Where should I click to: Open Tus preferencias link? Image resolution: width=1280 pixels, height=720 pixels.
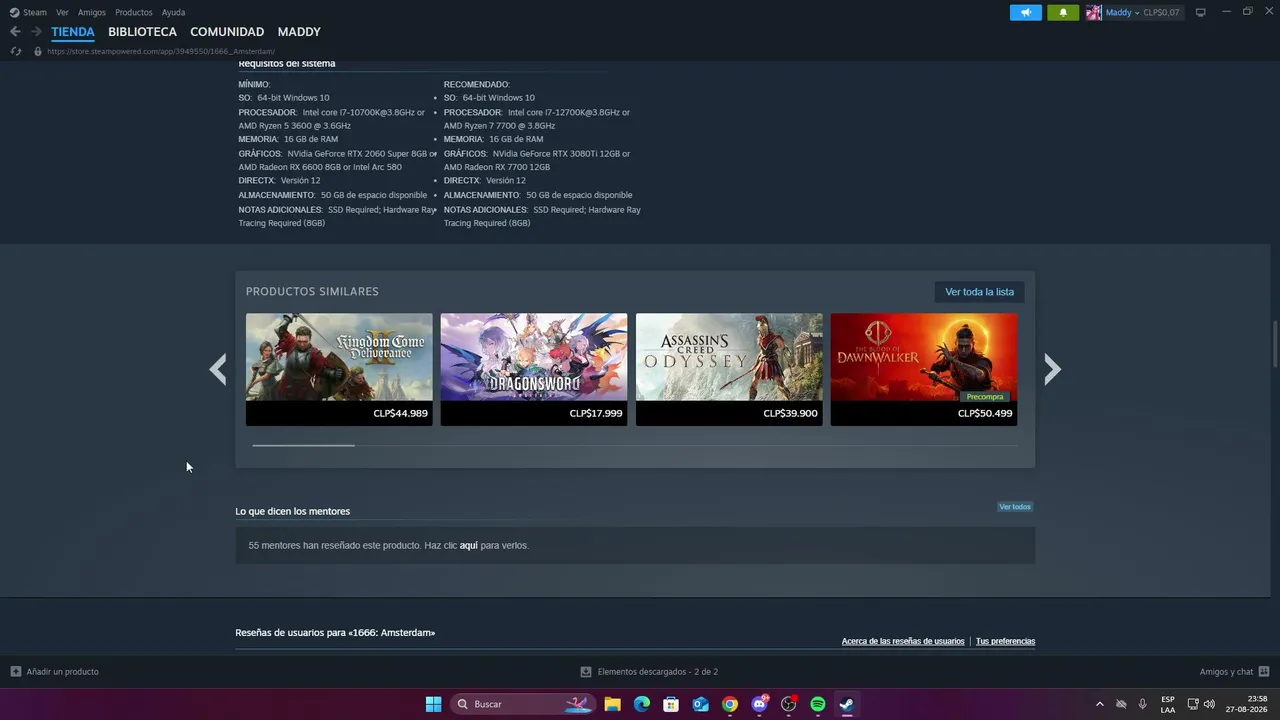(x=1005, y=641)
